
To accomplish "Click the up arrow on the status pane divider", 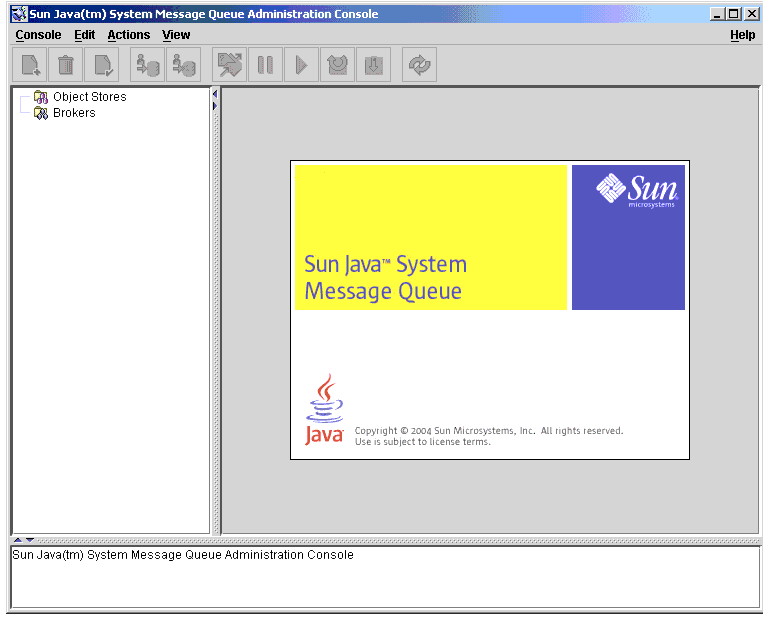I will [18, 540].
